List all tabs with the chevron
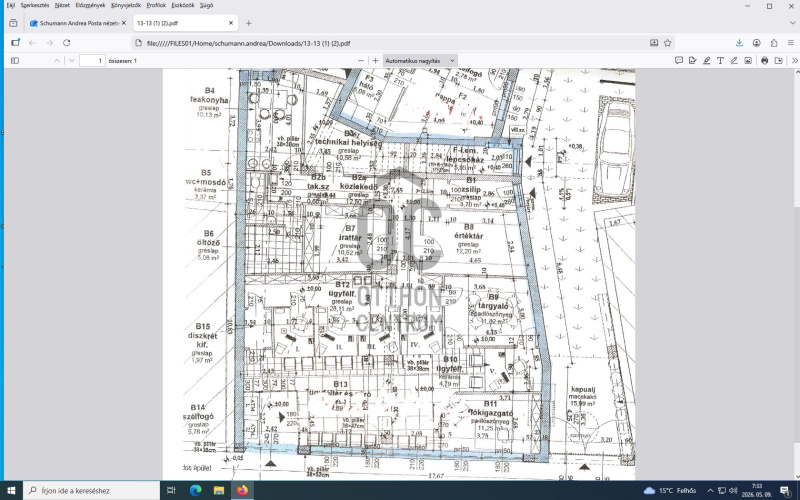Screen dimensions: 800x500 click(x=792, y=23)
